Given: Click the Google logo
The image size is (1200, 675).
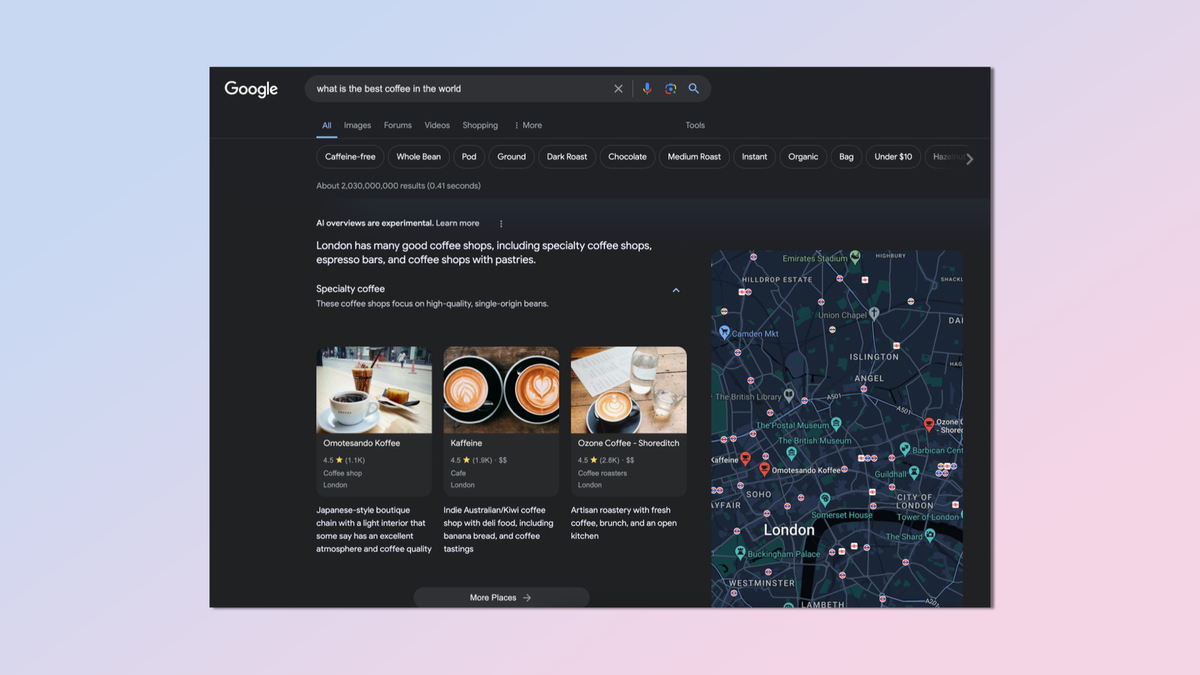Looking at the screenshot, I should click(250, 89).
